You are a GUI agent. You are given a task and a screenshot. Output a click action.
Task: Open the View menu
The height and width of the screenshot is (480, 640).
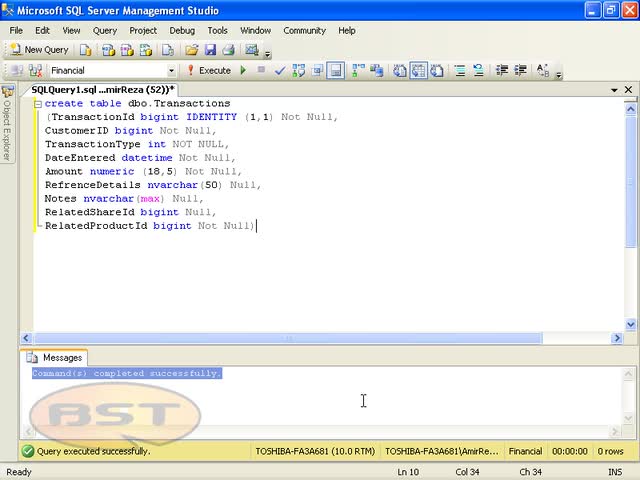tap(71, 31)
